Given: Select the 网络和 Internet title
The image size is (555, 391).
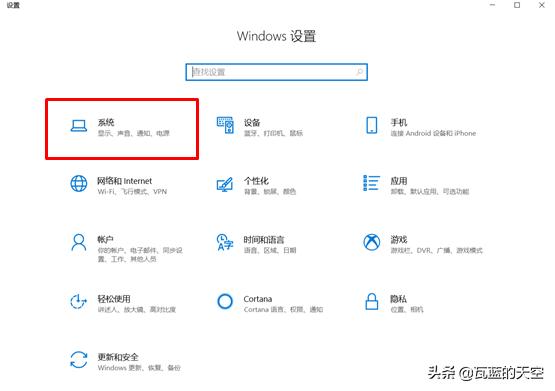Looking at the screenshot, I should click(x=125, y=181).
